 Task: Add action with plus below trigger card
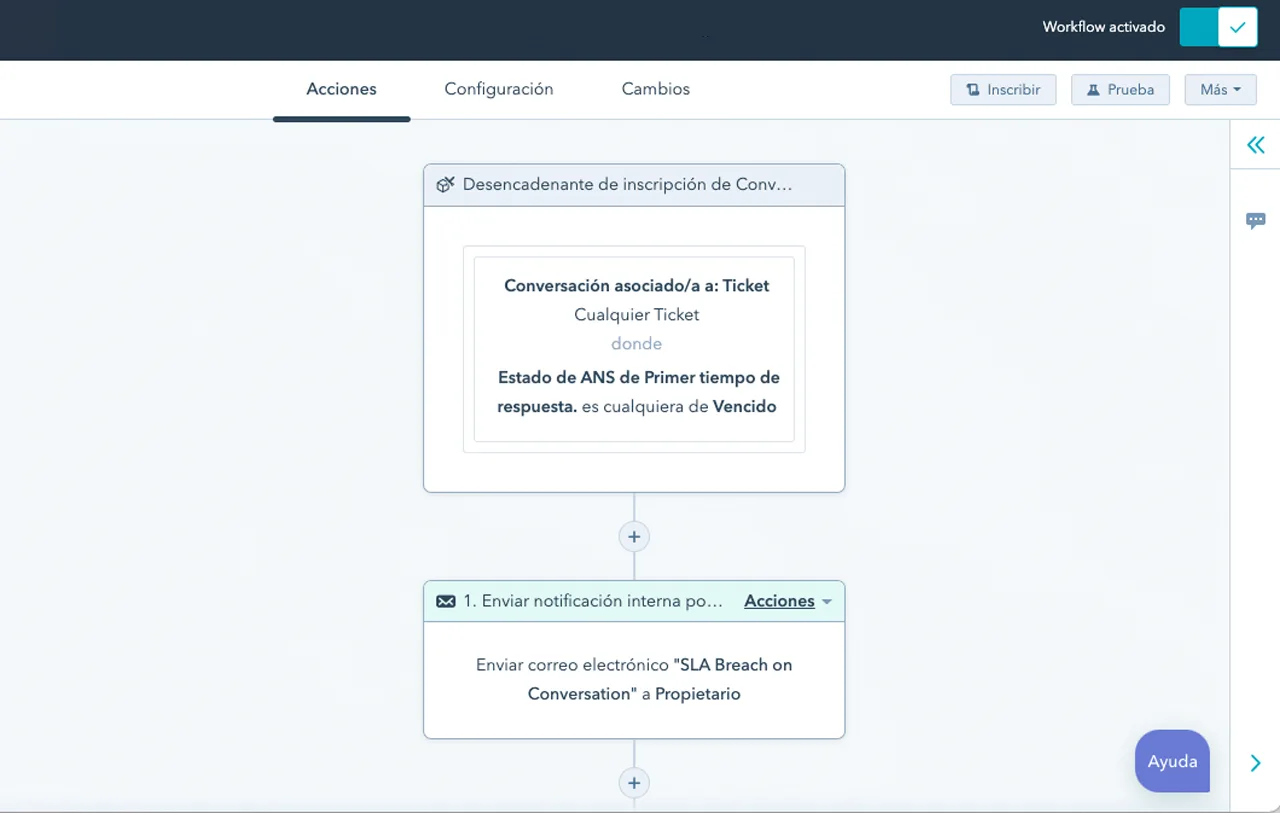click(634, 537)
